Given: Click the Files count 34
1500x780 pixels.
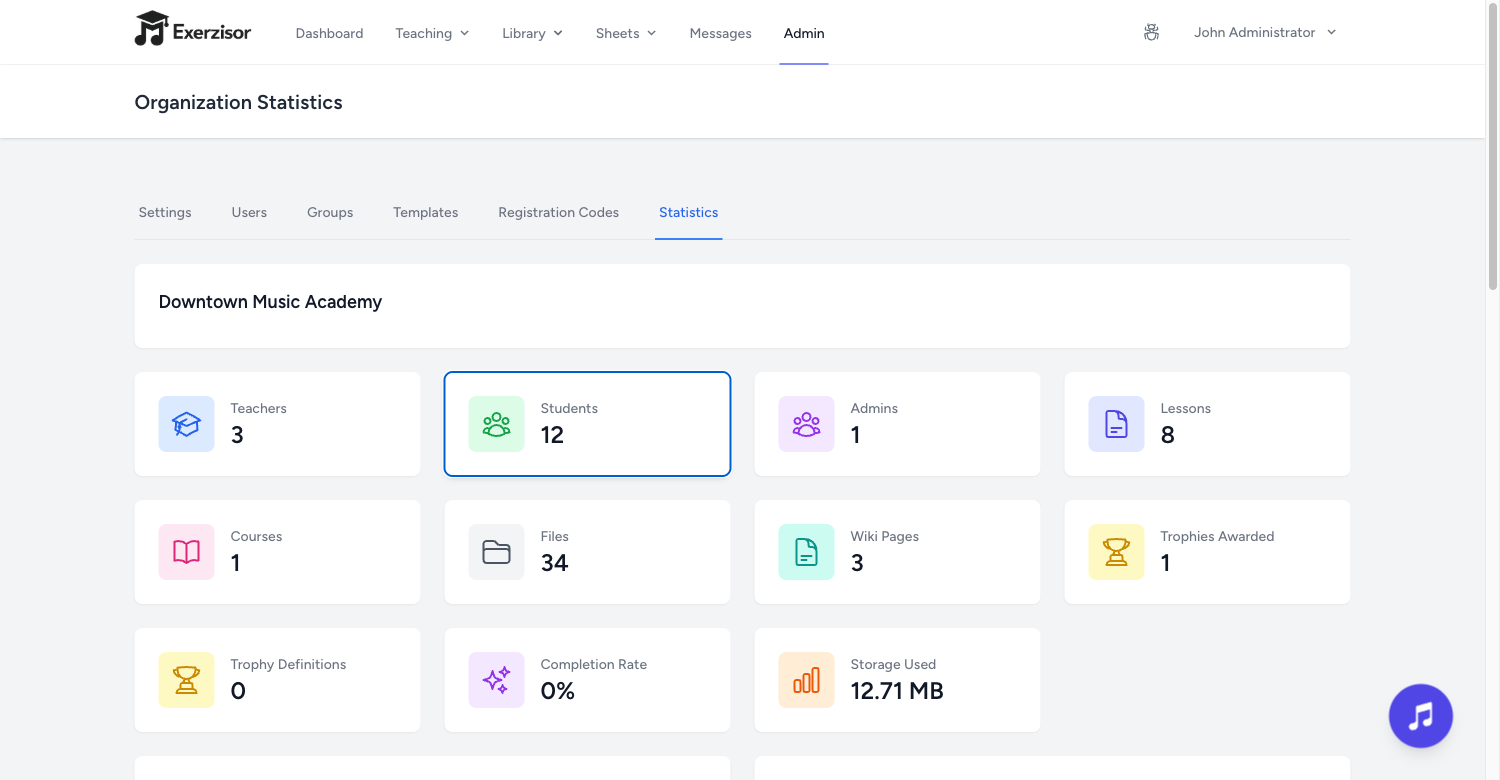Looking at the screenshot, I should [x=554, y=563].
